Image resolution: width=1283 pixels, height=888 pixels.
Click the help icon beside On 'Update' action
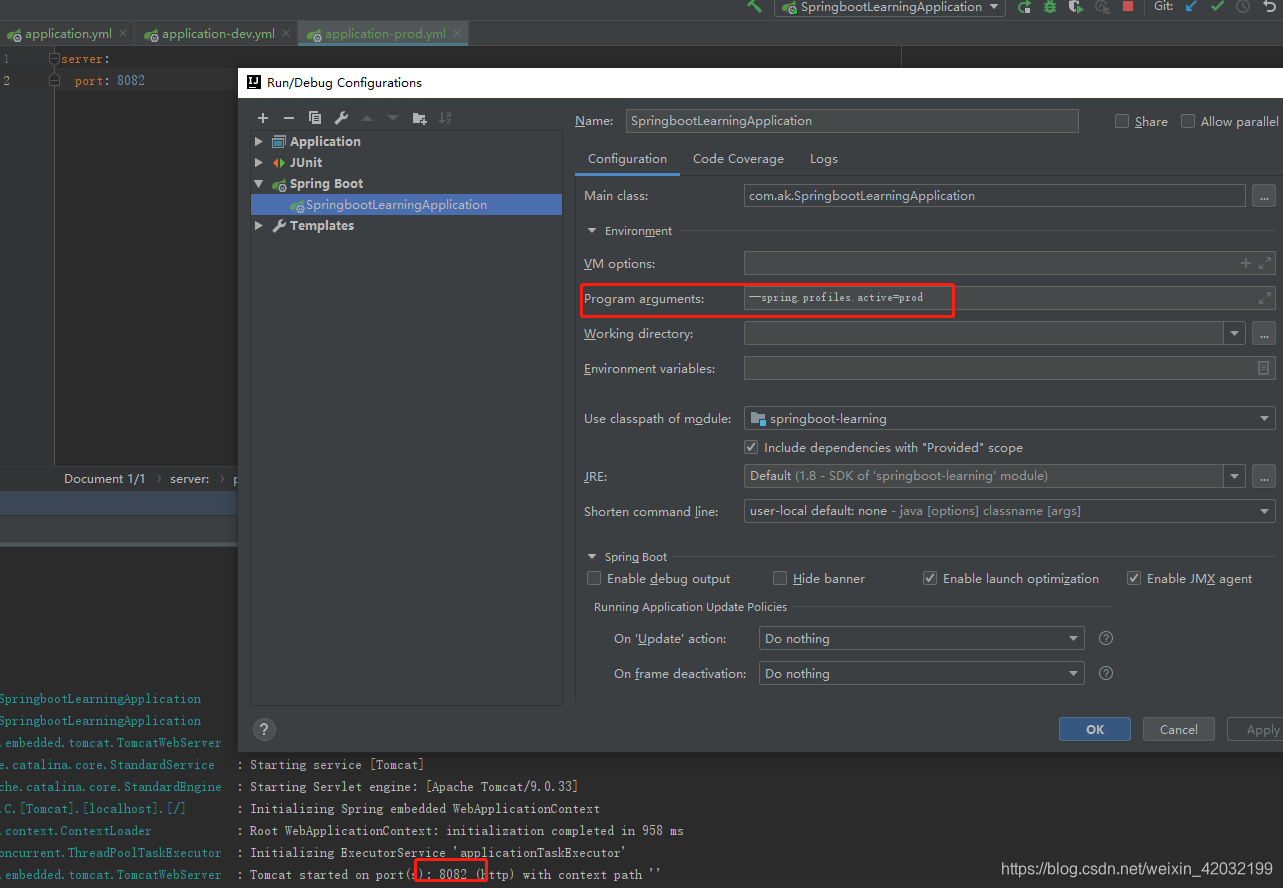coord(1106,638)
